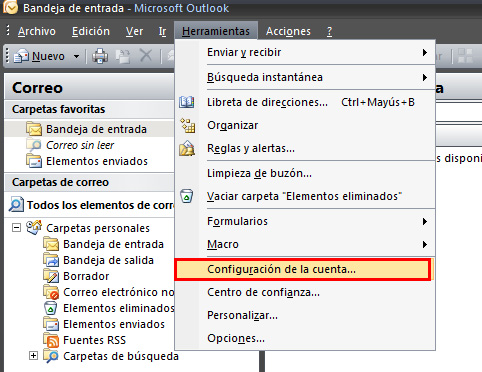
Task: Click the Delete X toolbar icon
Action: 146,56
